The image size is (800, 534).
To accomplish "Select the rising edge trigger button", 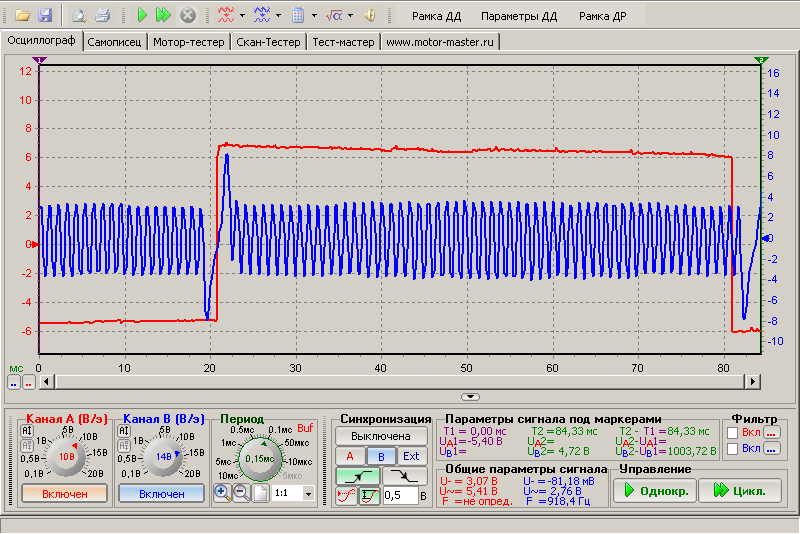I will [x=359, y=476].
